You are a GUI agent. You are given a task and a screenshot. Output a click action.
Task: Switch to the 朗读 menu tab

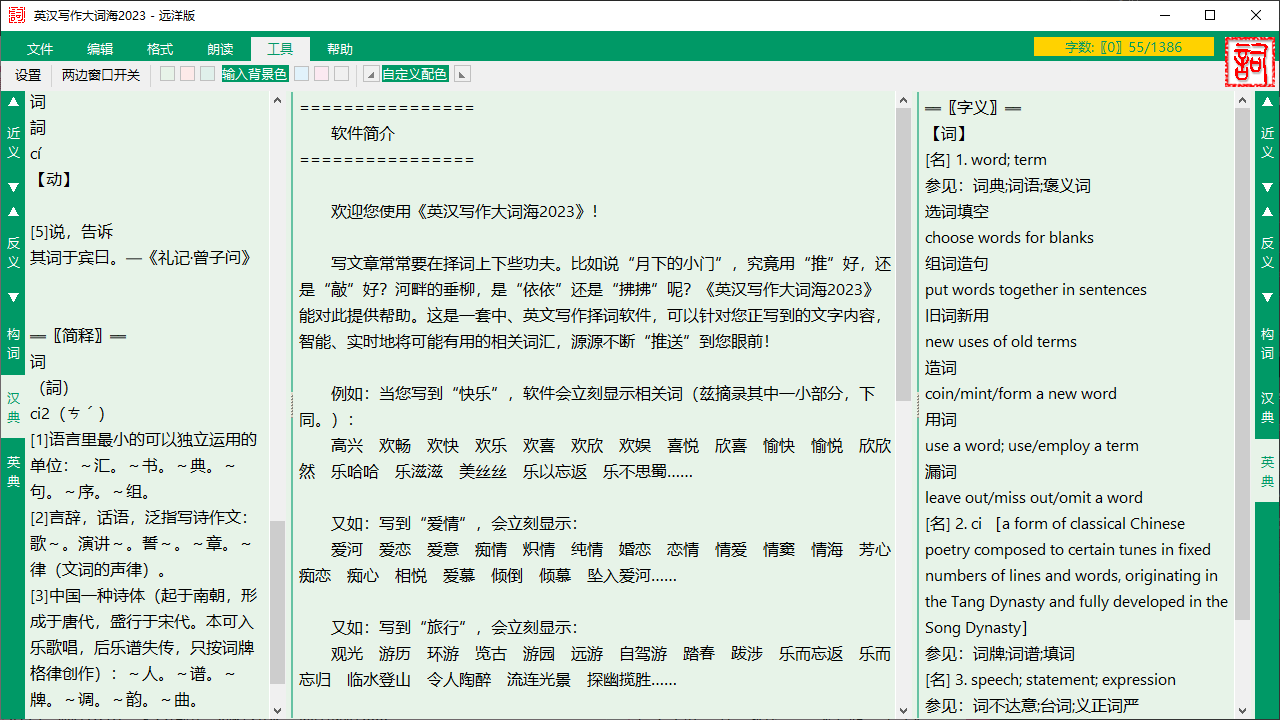tap(221, 48)
